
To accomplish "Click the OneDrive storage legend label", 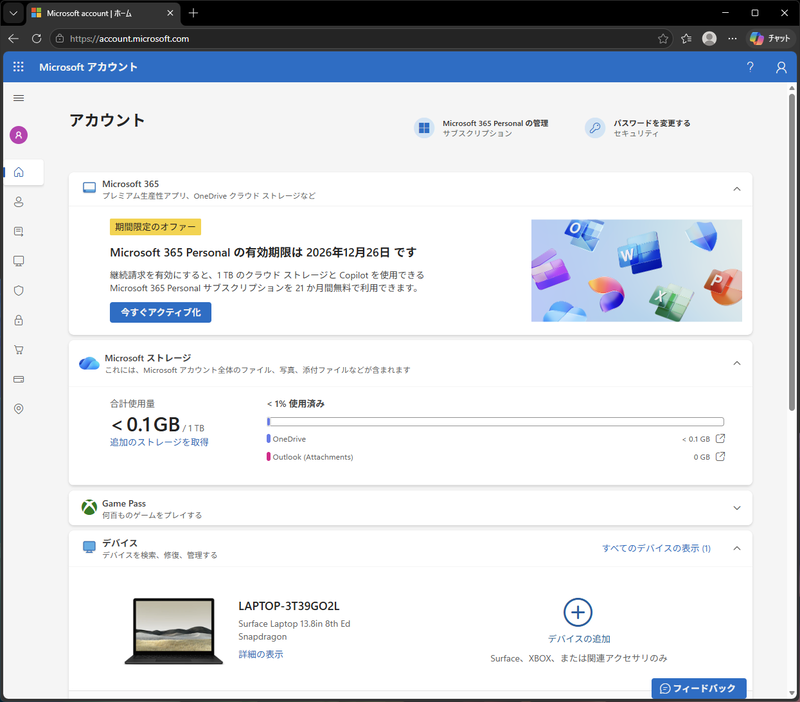I will 289,439.
